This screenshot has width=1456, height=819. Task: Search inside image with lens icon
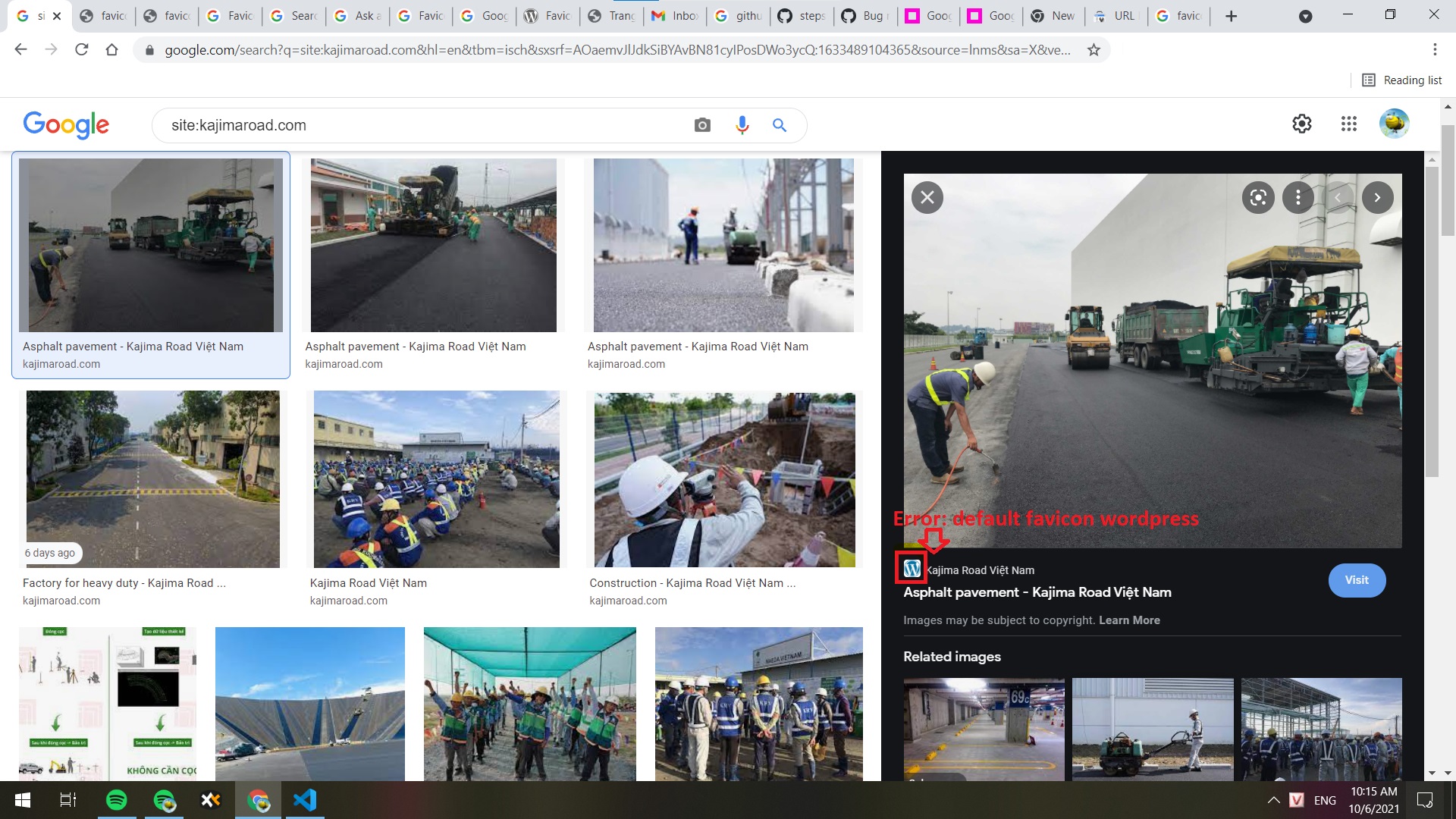(1258, 198)
